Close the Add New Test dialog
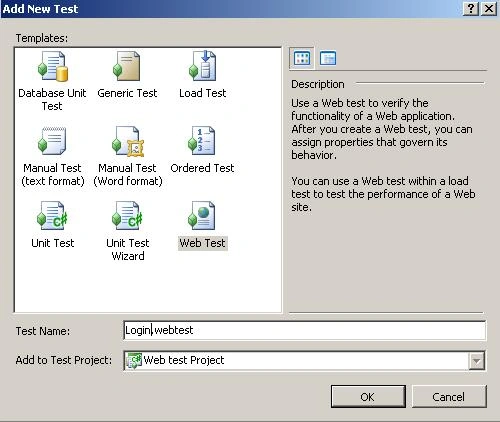This screenshot has height=422, width=500. 489,8
